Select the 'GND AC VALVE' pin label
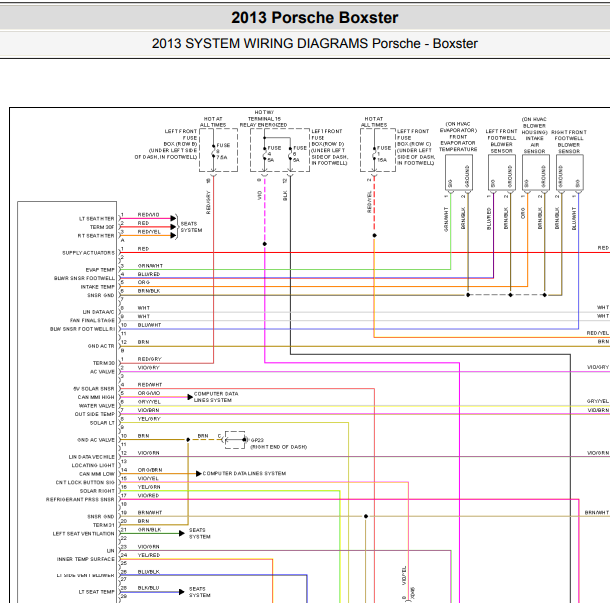The height and width of the screenshot is (603, 610). coord(96,440)
